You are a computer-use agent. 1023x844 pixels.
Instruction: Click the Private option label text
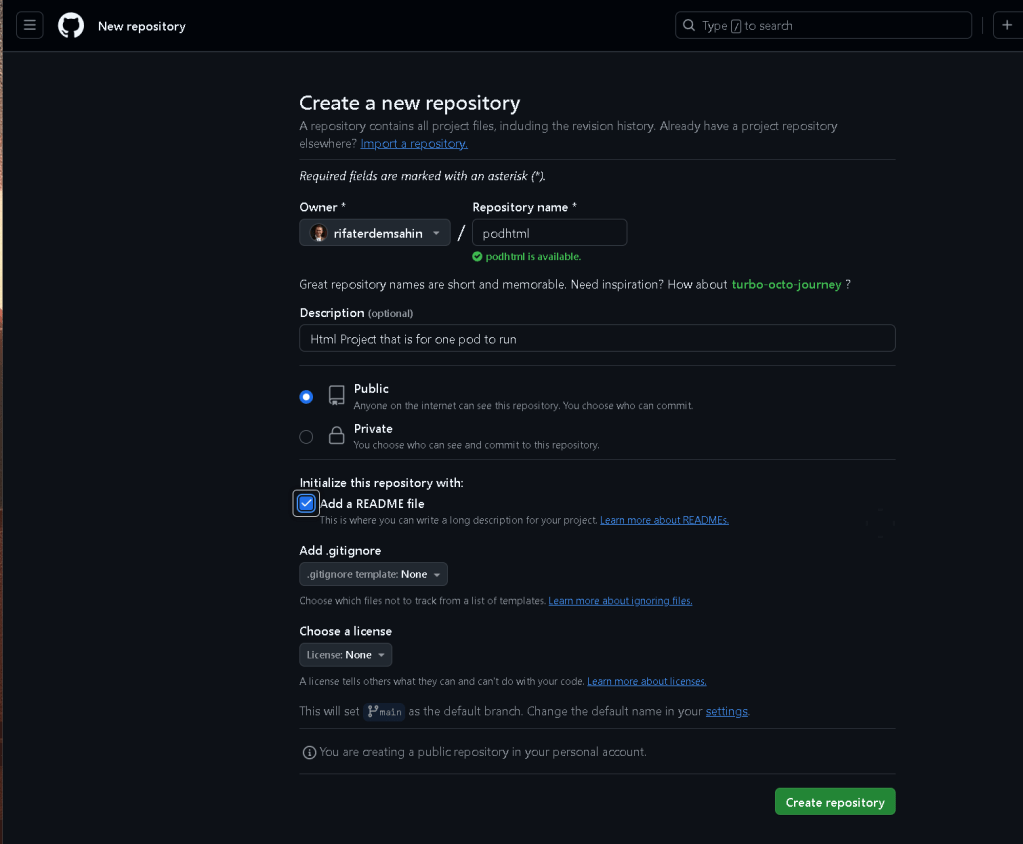point(373,429)
